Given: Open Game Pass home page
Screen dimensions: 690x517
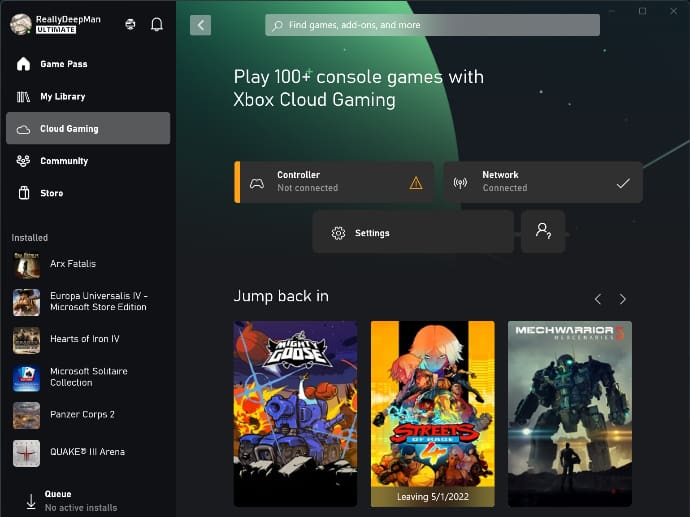Looking at the screenshot, I should click(88, 64).
